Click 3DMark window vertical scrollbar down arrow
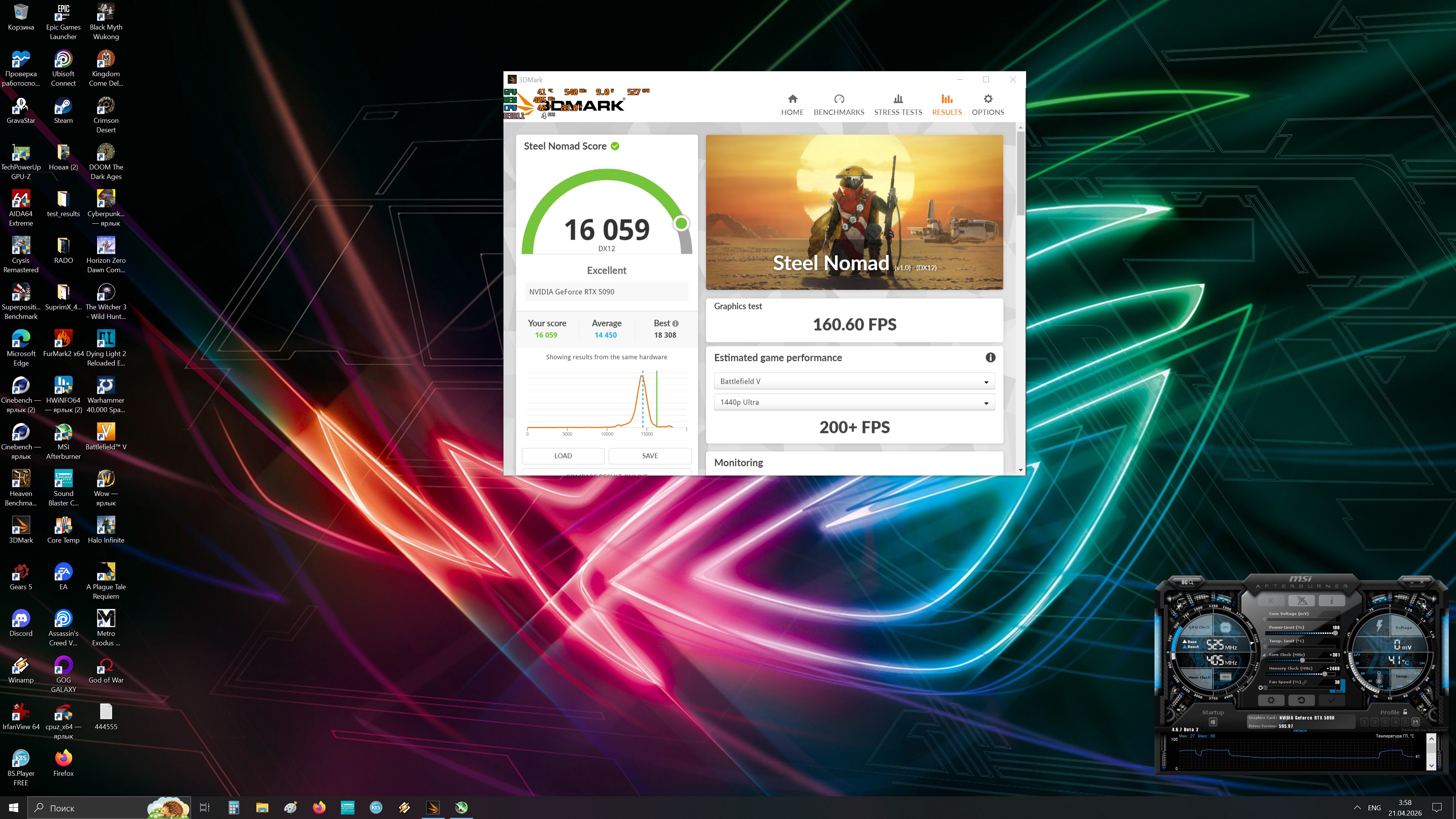The height and width of the screenshot is (819, 1456). coord(1020,470)
